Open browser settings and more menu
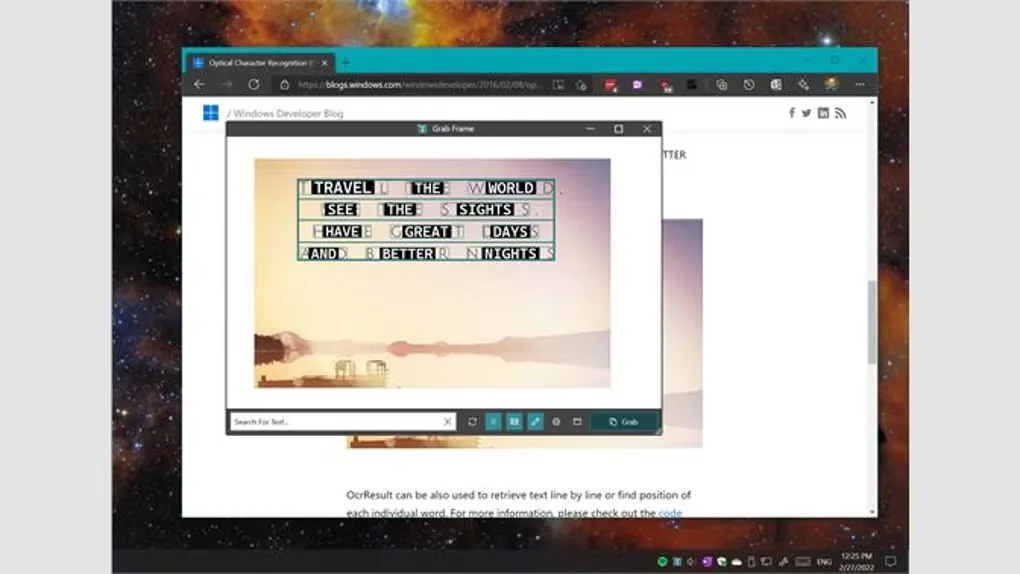 pos(860,85)
